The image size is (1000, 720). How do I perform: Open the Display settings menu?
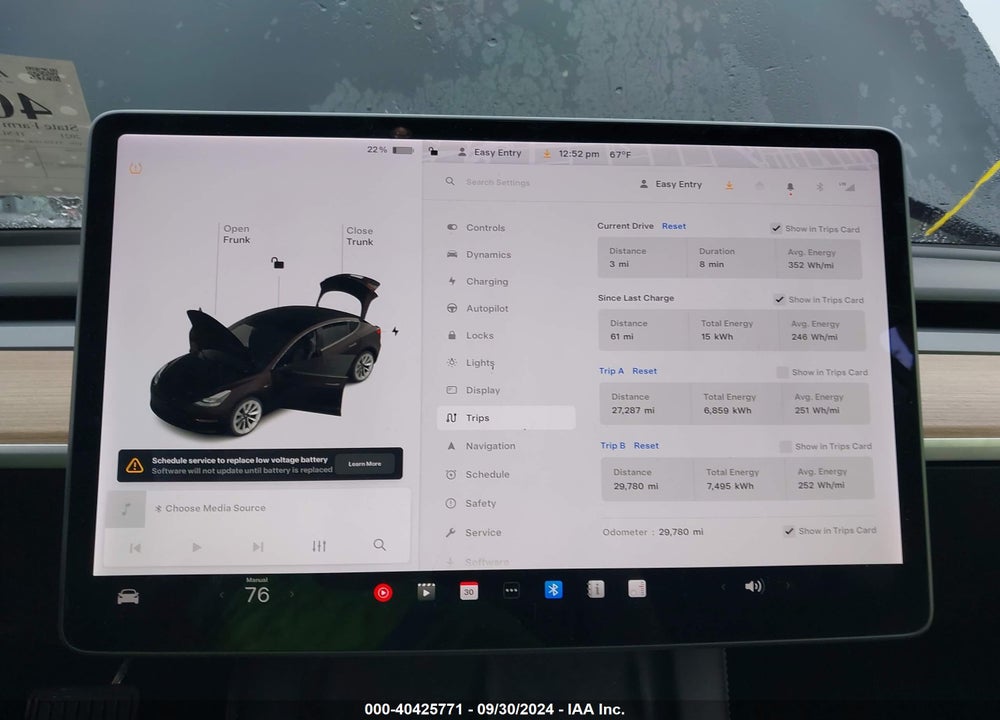click(473, 390)
